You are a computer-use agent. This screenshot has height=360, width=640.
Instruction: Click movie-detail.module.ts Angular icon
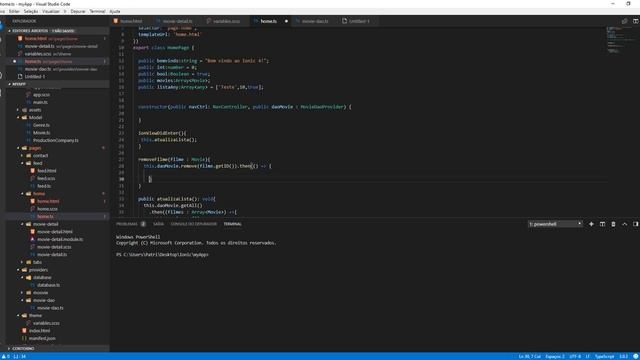(33, 239)
